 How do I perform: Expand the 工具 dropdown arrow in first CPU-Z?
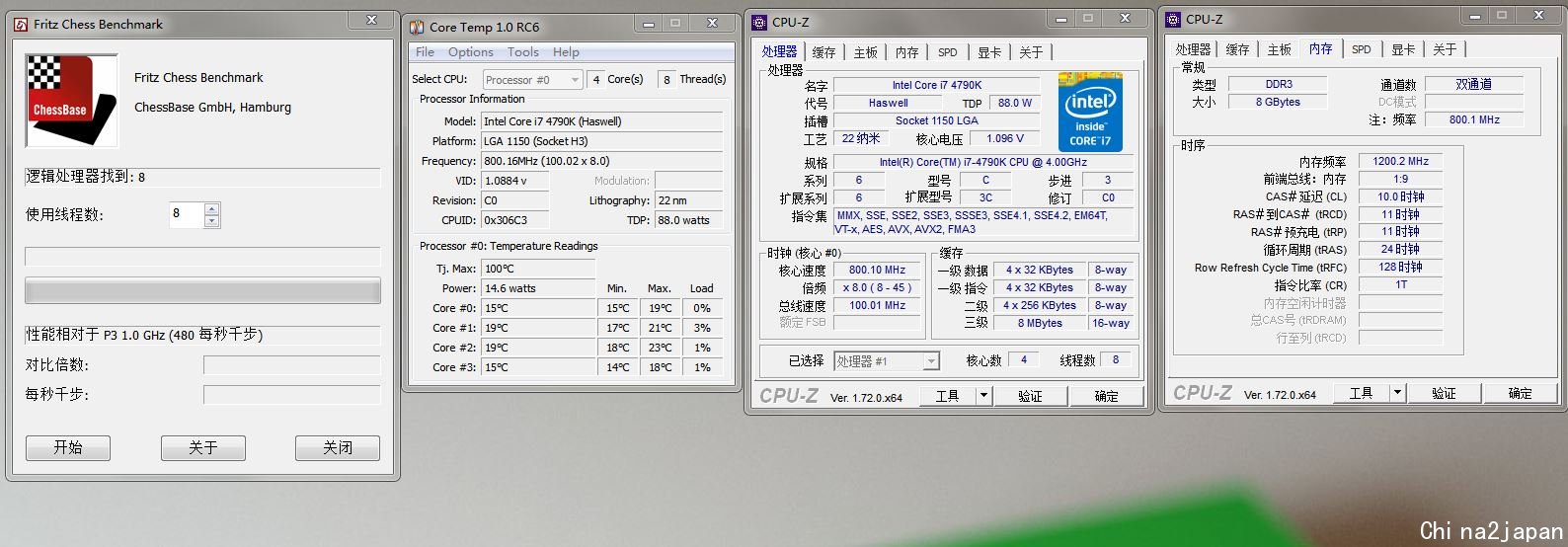point(983,396)
